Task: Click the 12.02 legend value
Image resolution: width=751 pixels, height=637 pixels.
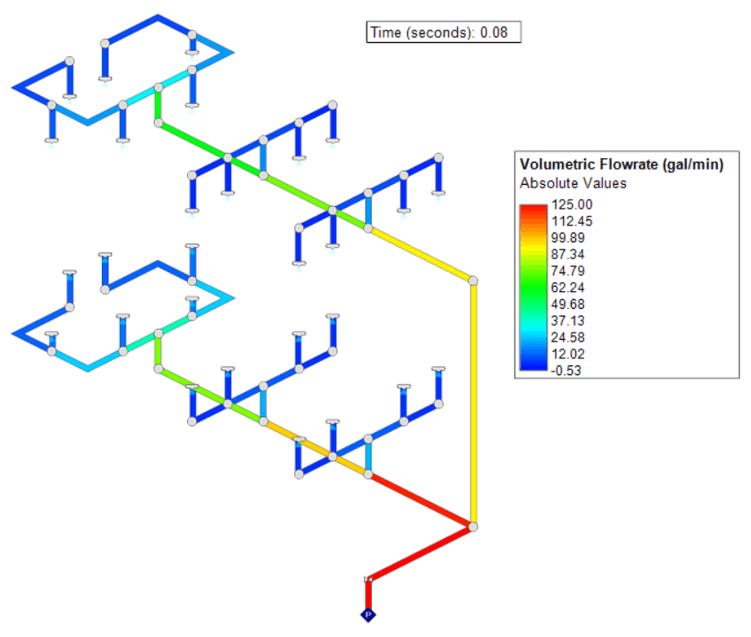Action: 568,354
